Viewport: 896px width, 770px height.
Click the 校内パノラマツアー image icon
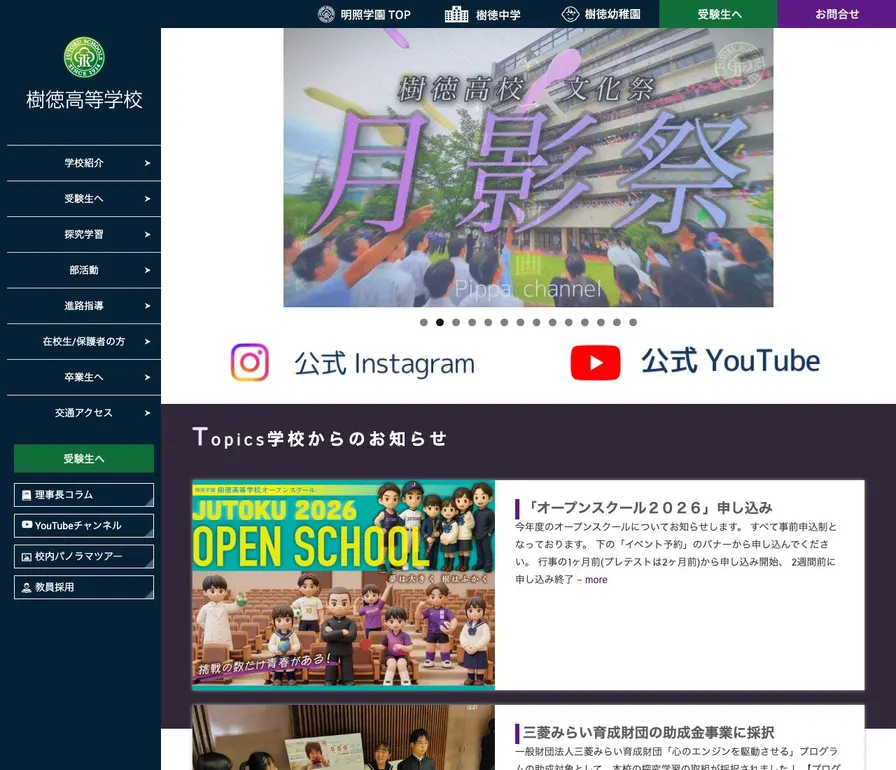pos(26,557)
